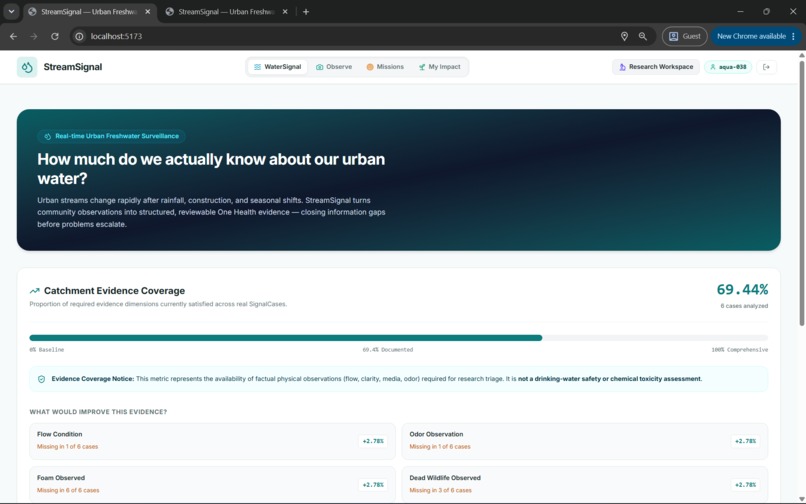Open the Research Workspace button

656,67
